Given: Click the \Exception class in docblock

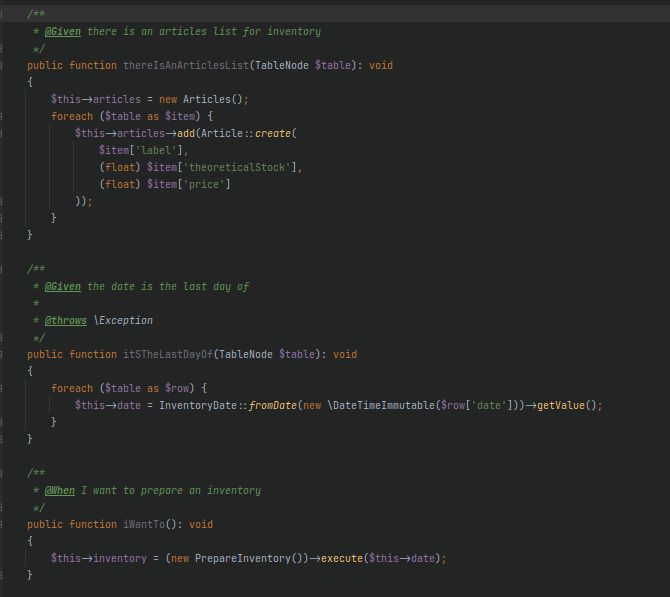Looking at the screenshot, I should 123,321.
